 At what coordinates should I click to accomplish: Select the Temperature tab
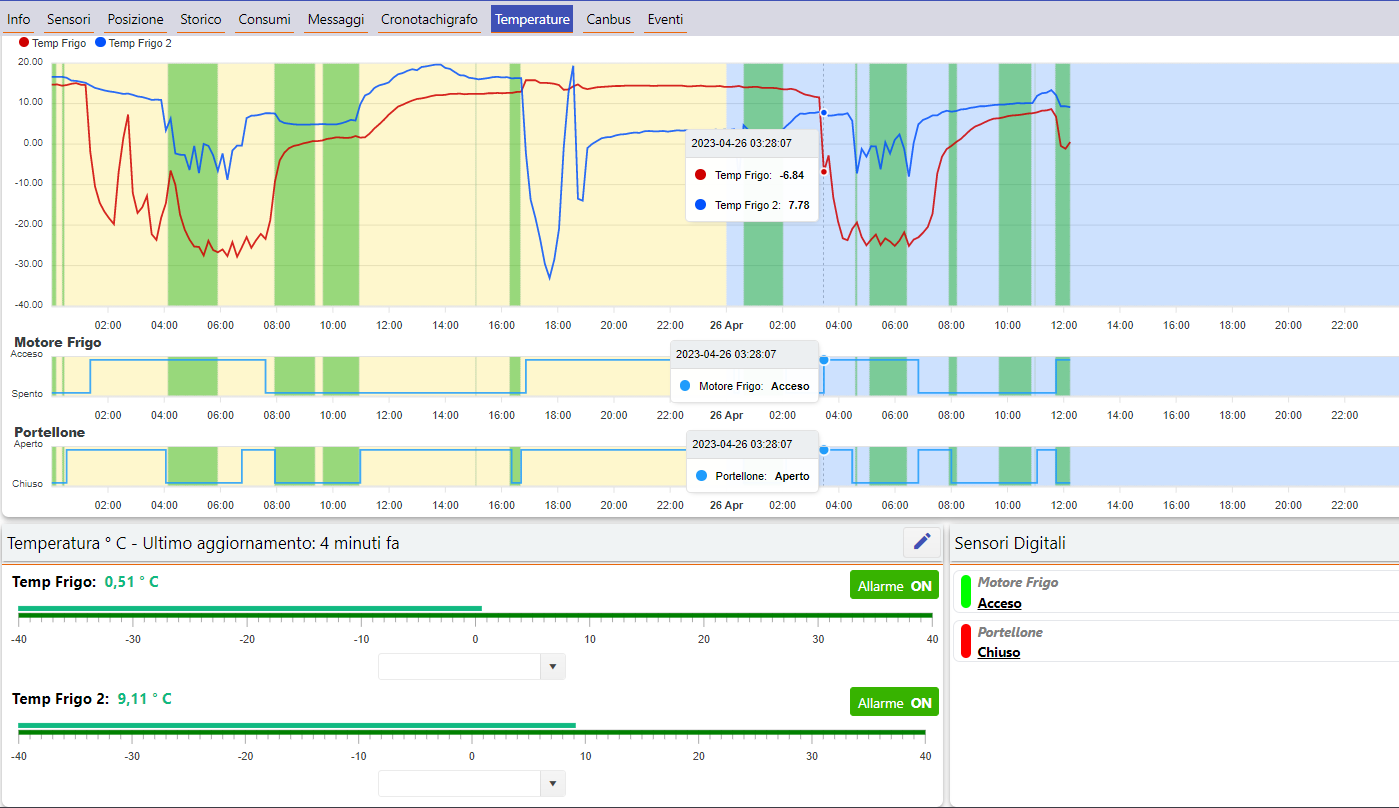pyautogui.click(x=532, y=19)
